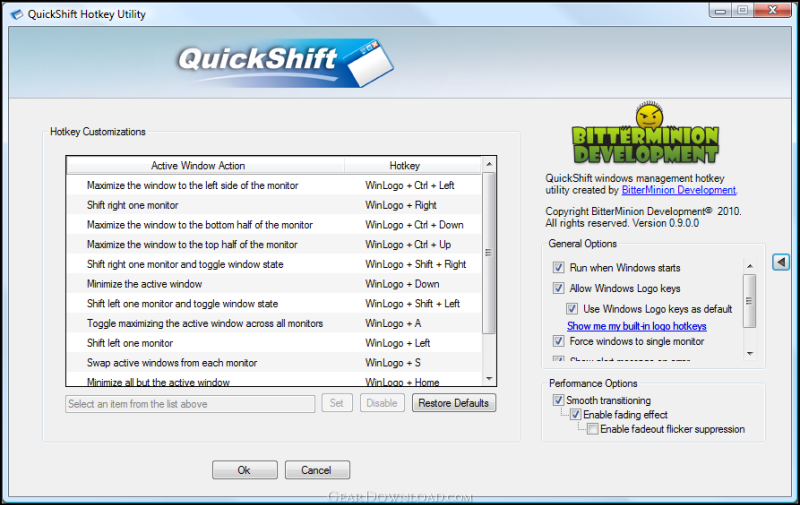Click General Options scroll down arrow

pos(749,353)
